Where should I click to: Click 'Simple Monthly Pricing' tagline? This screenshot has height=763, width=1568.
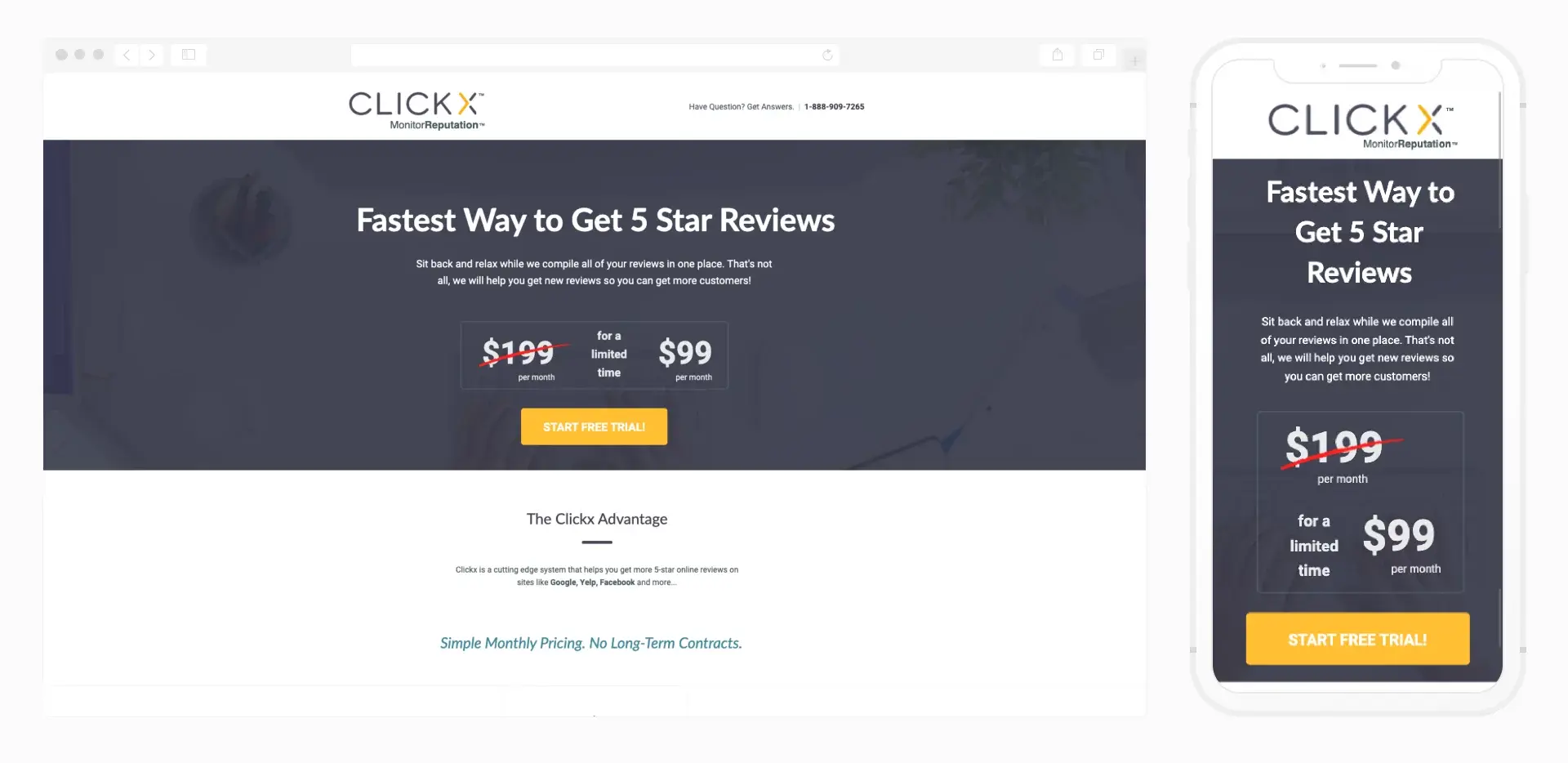[x=591, y=643]
